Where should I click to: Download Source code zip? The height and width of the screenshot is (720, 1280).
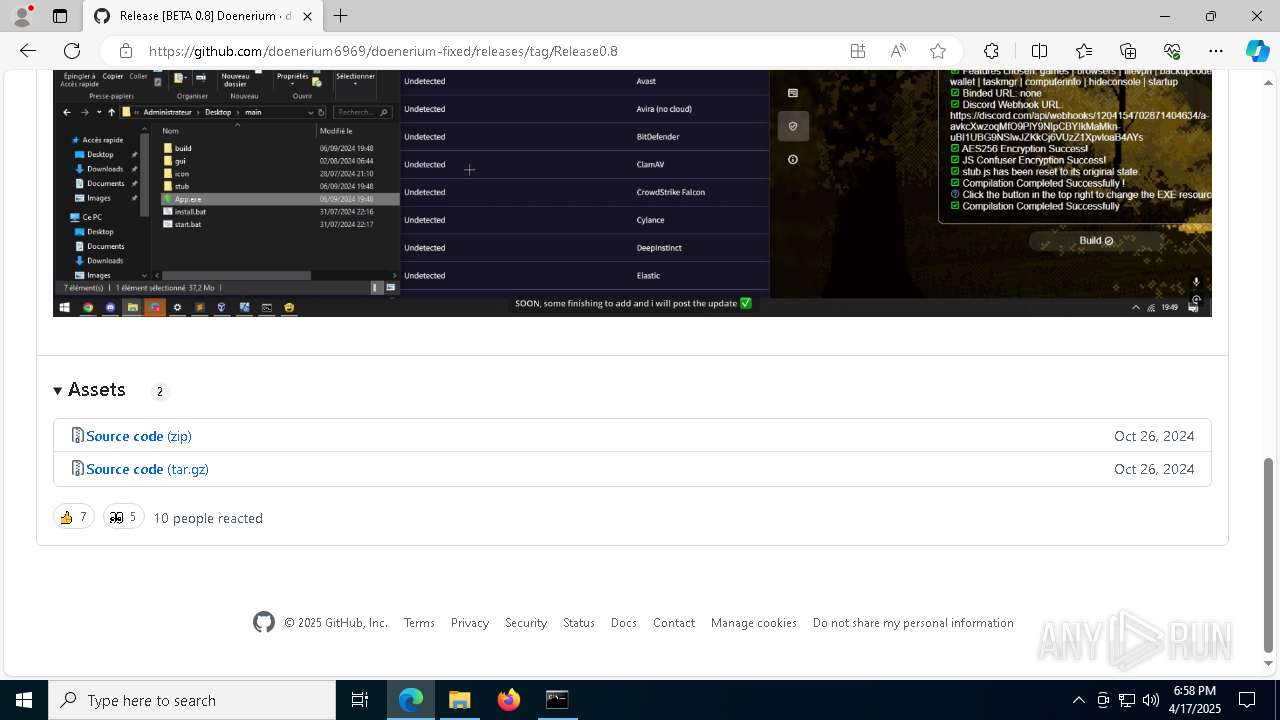coord(139,436)
